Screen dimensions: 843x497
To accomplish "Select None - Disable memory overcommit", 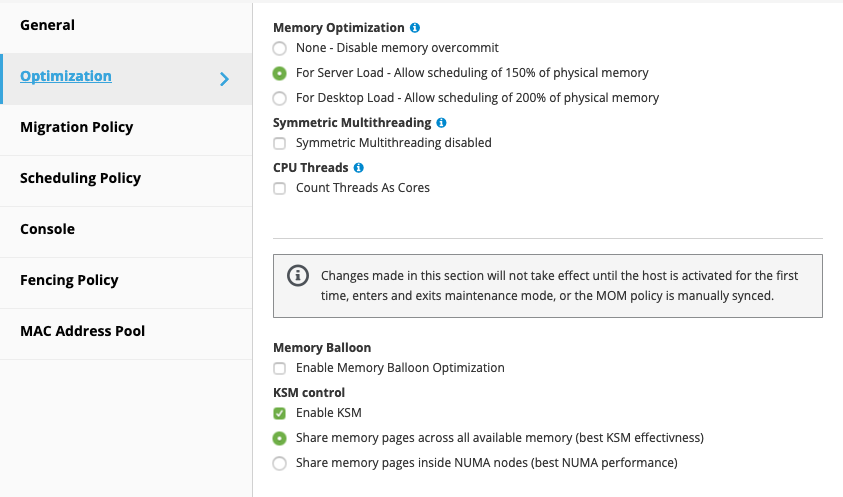I will [280, 48].
